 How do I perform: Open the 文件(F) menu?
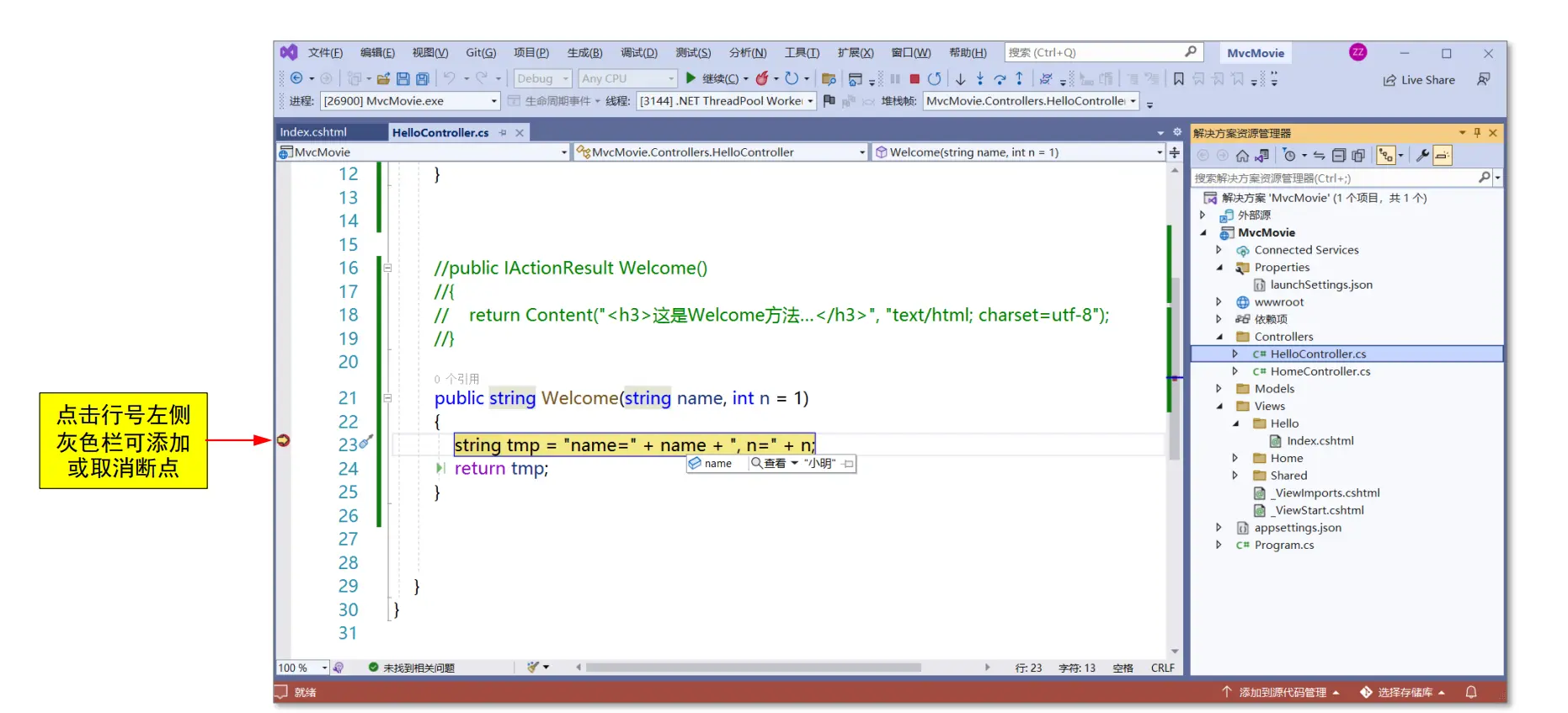(x=325, y=52)
